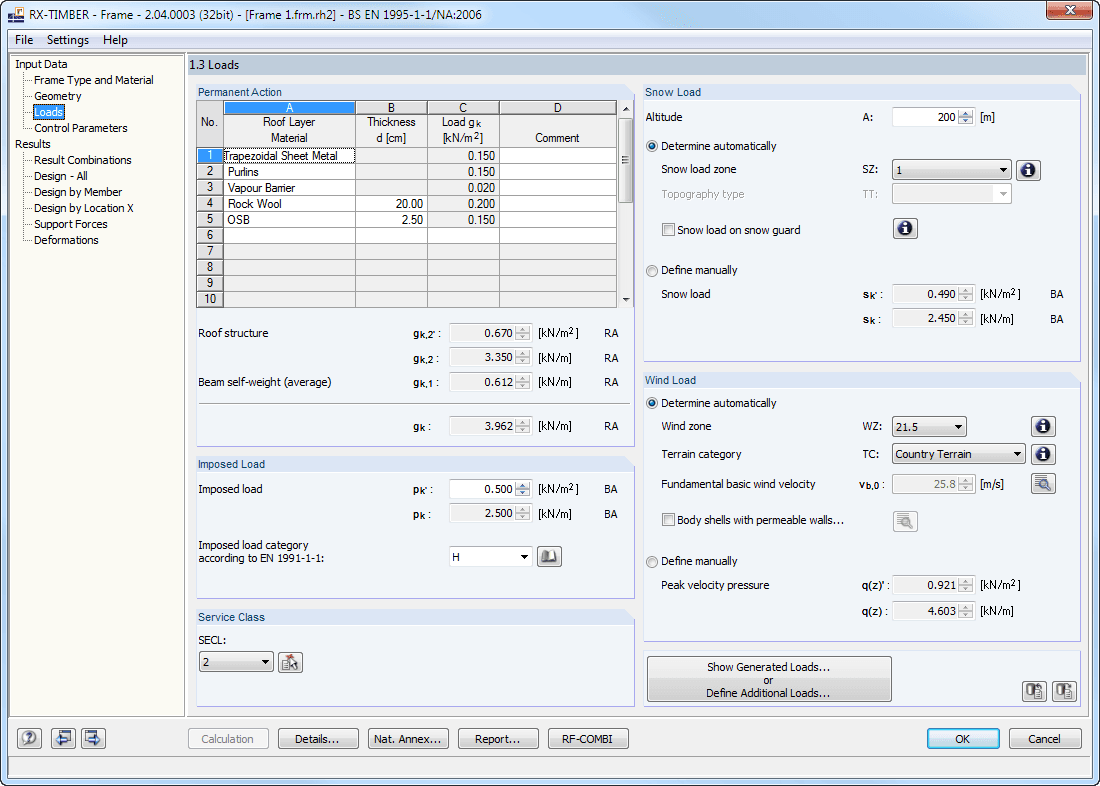Open Design by Member results item
Screen dimensions: 1100x786
point(78,192)
